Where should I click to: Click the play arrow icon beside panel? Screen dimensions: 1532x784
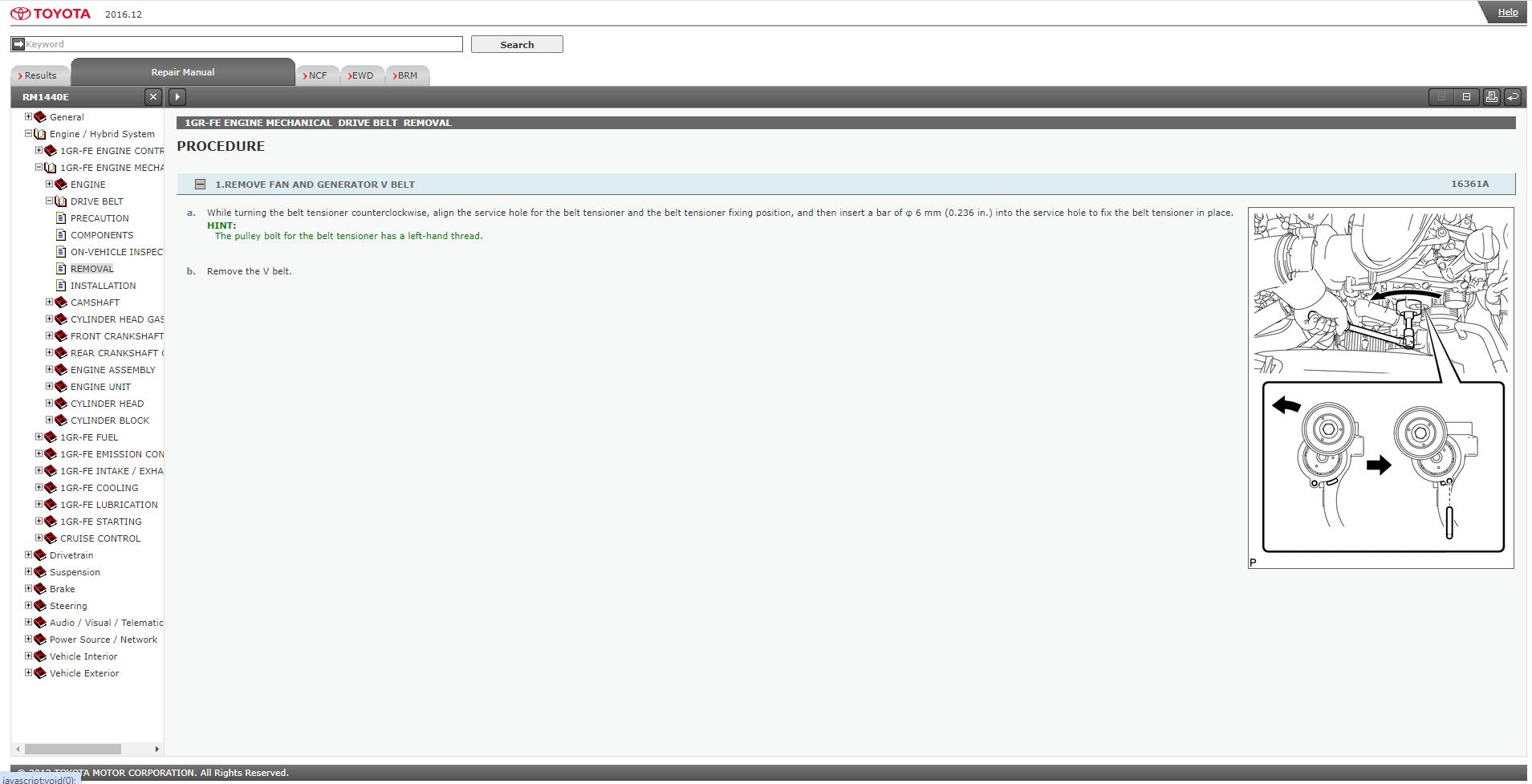(x=177, y=97)
